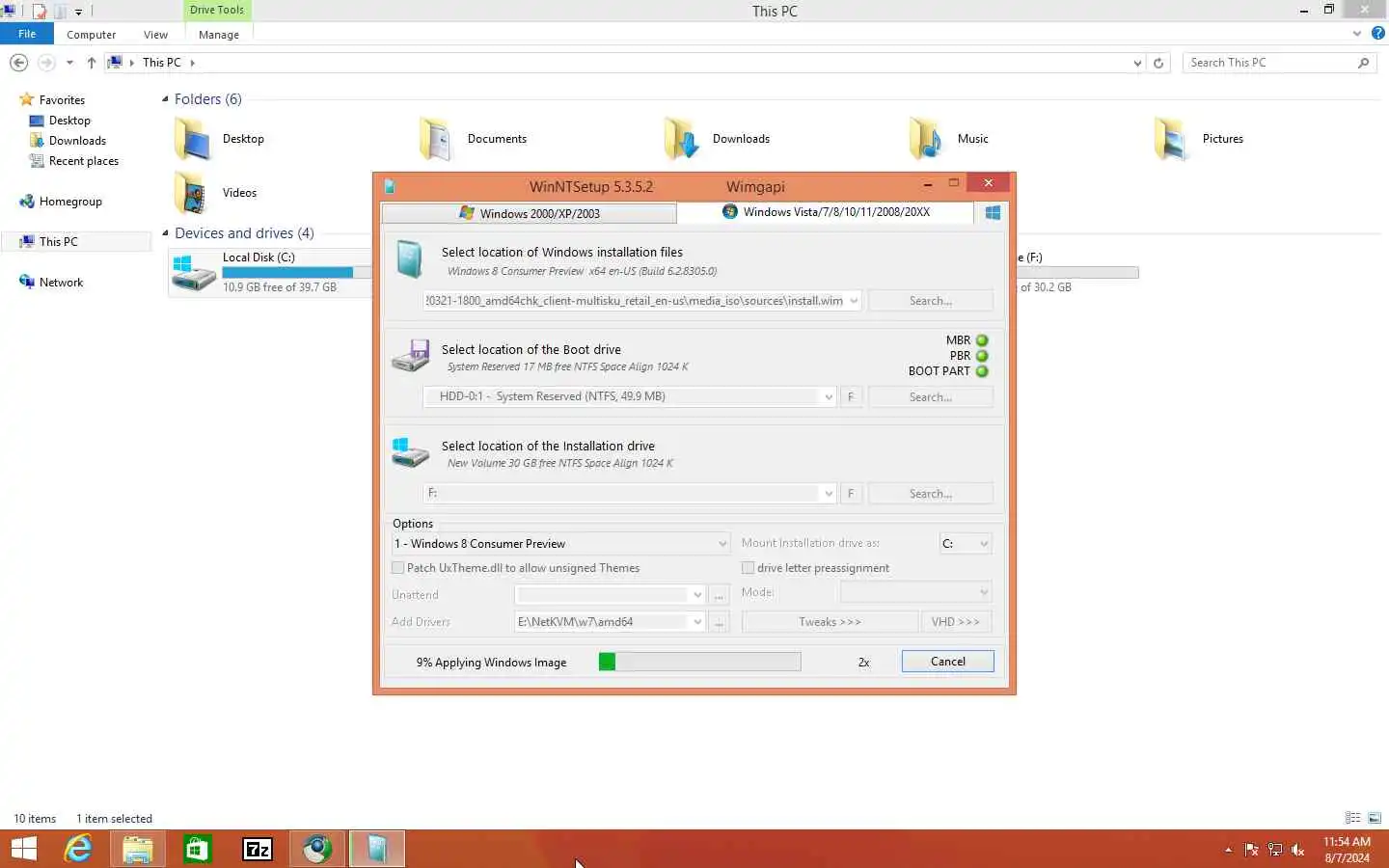1389x868 pixels.
Task: Cancel the Windows image installation
Action: click(x=947, y=662)
